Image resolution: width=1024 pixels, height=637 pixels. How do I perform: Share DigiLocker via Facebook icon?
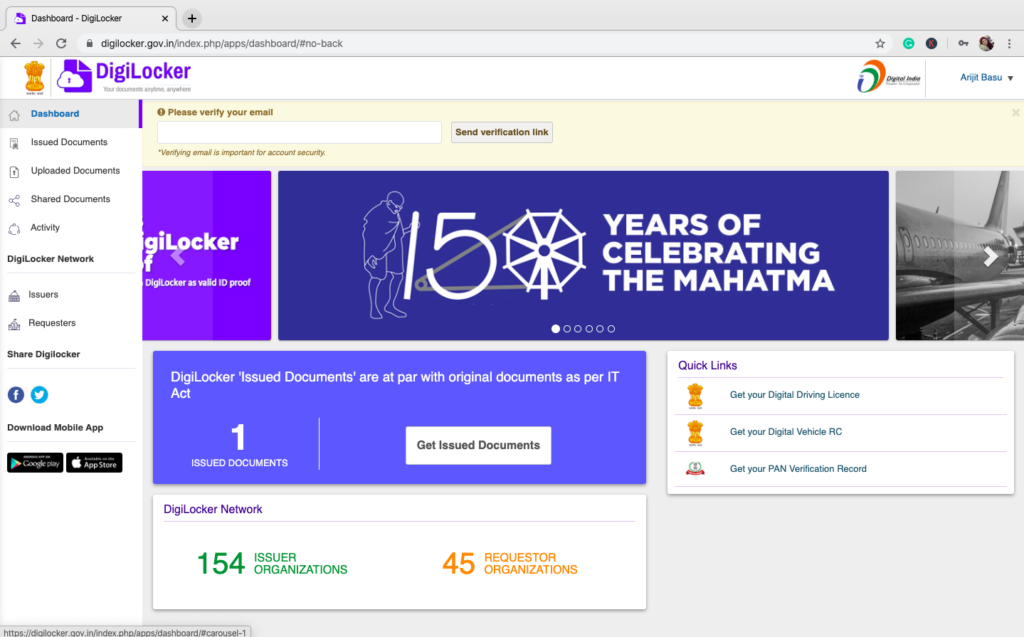(x=16, y=395)
